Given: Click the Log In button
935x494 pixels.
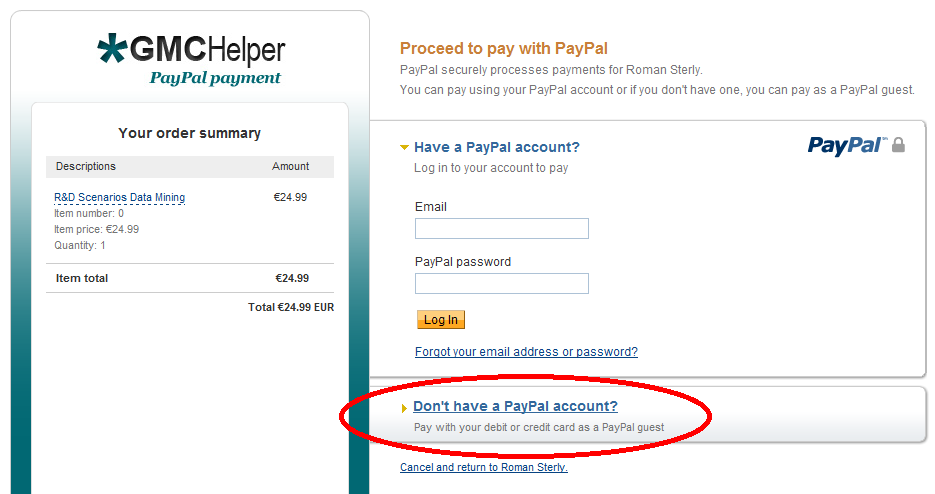Looking at the screenshot, I should point(441,320).
